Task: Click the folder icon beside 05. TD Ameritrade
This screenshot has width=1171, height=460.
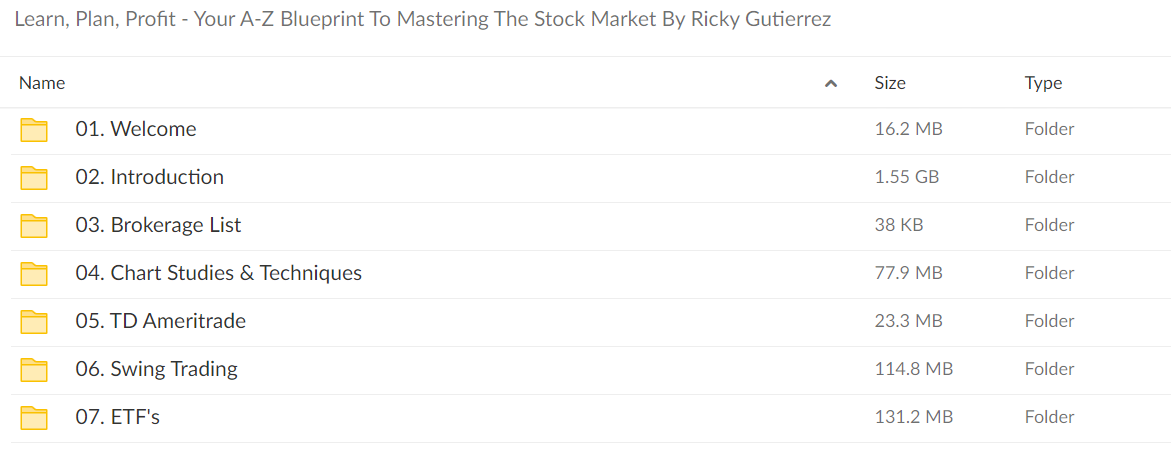Action: click(x=34, y=322)
